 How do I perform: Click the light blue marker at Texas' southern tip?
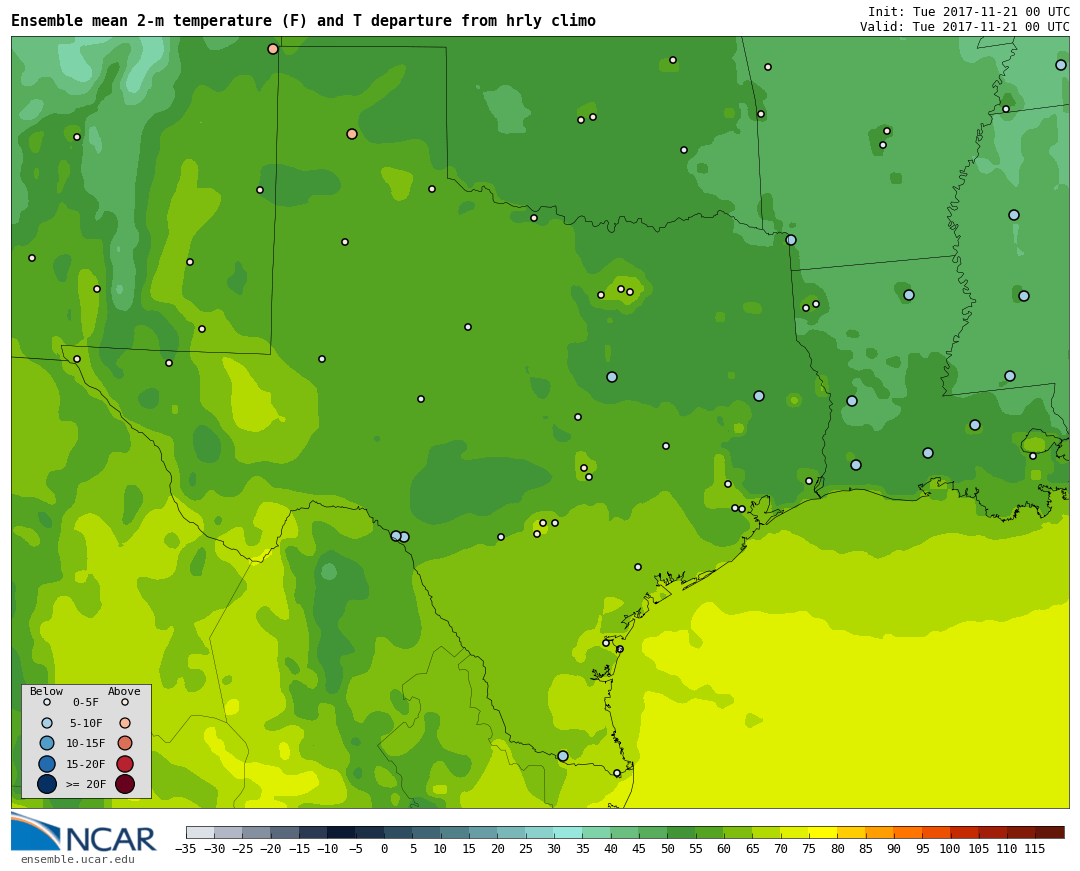(x=563, y=756)
